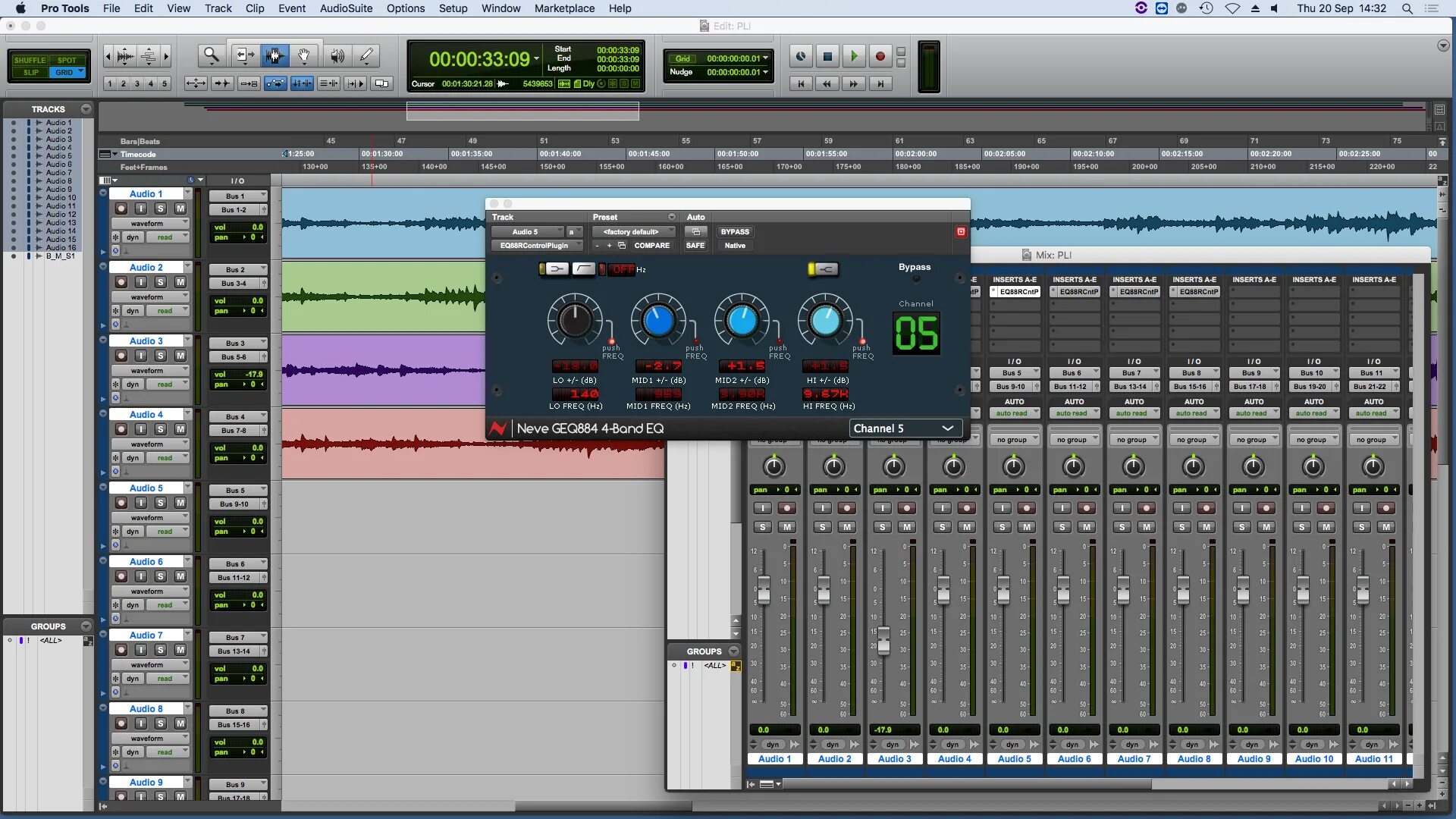
Task: Click Return to Zero transport button
Action: click(x=801, y=83)
